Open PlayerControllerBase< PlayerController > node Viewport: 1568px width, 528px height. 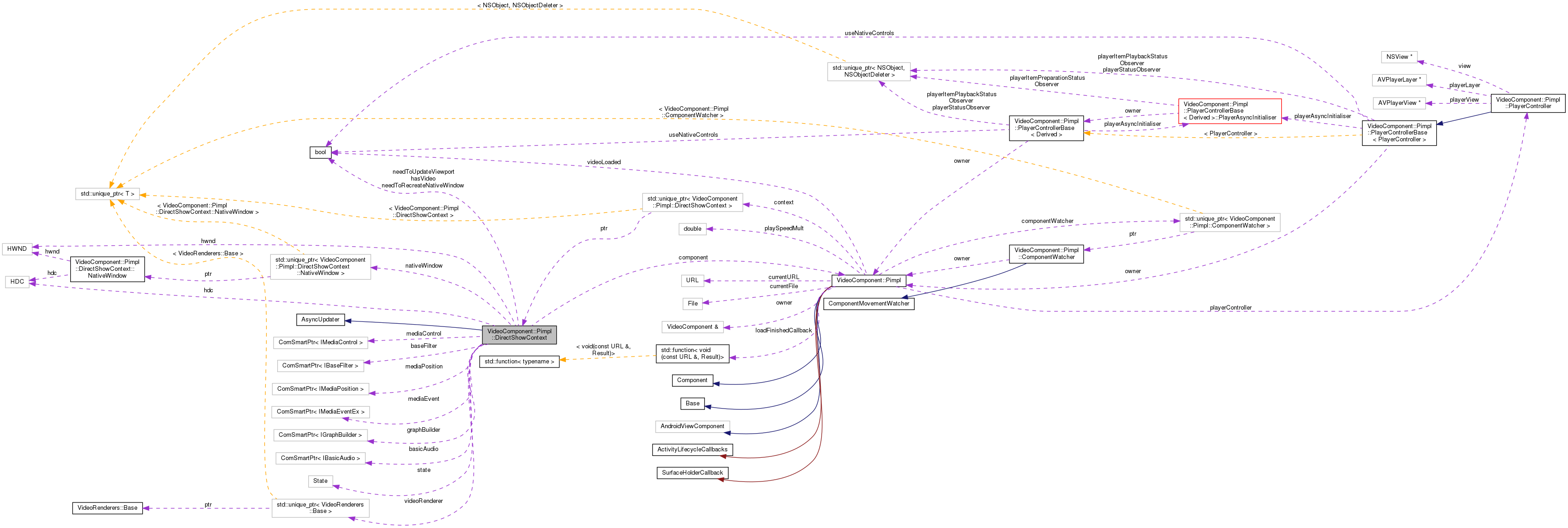tap(1399, 133)
